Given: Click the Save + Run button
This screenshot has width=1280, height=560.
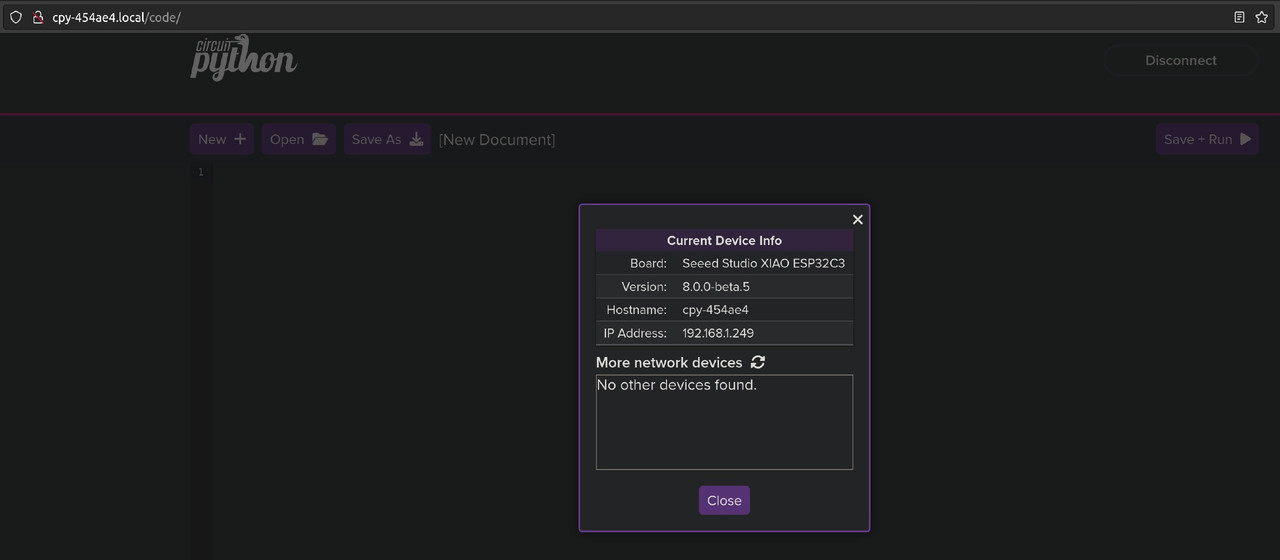Looking at the screenshot, I should point(1207,139).
